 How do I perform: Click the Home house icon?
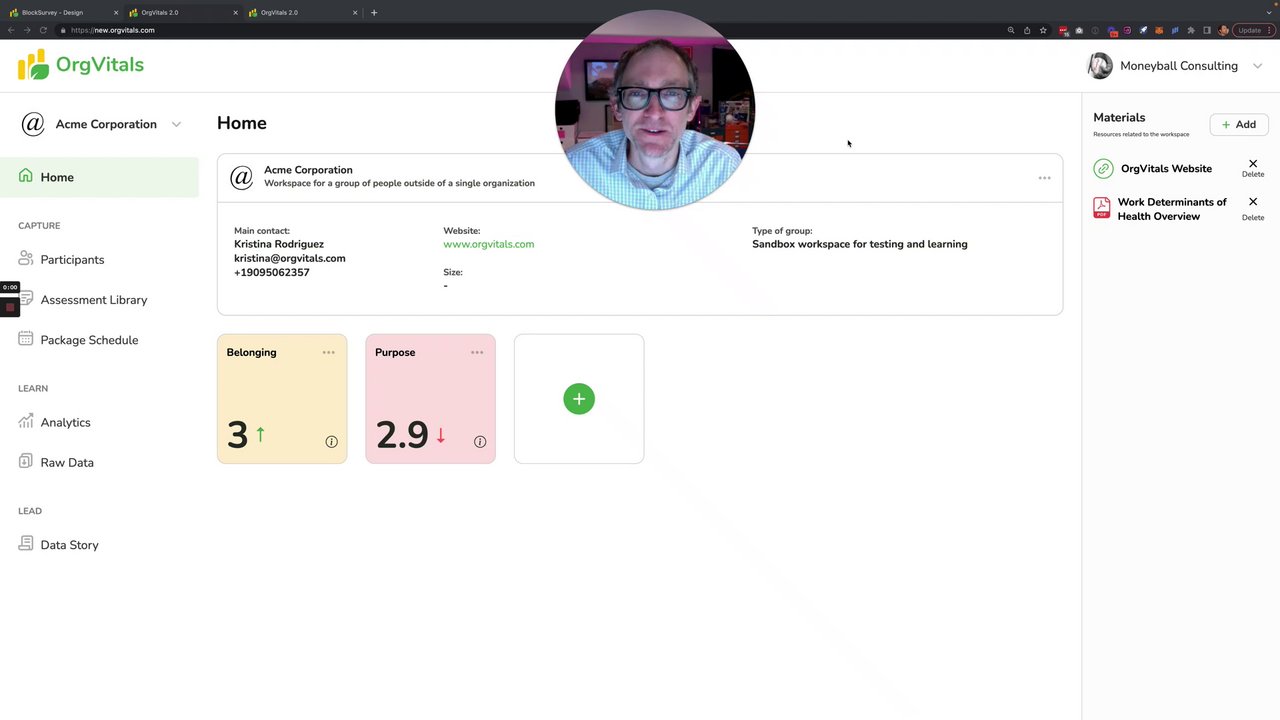(x=26, y=176)
